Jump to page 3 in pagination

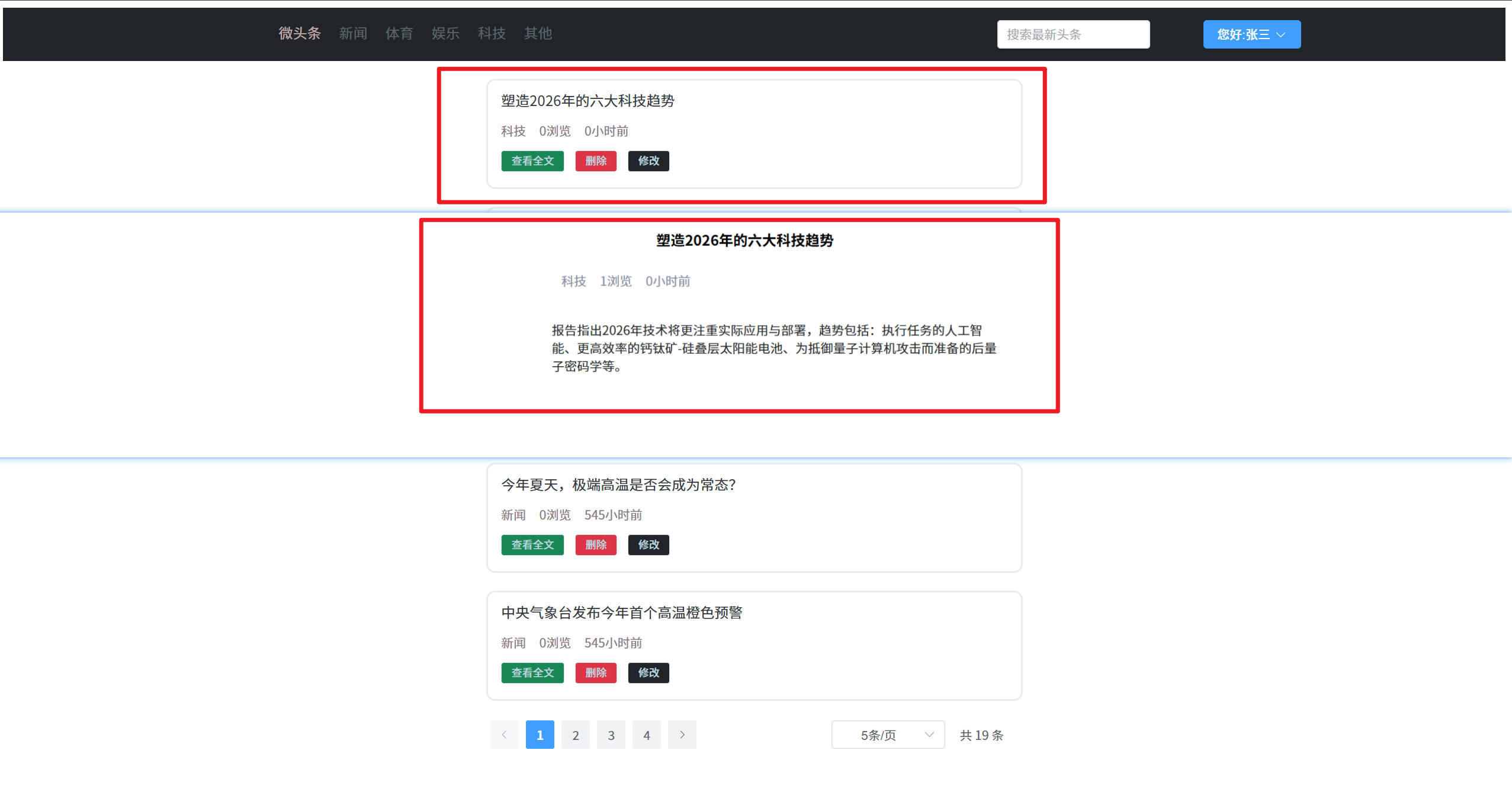click(611, 735)
